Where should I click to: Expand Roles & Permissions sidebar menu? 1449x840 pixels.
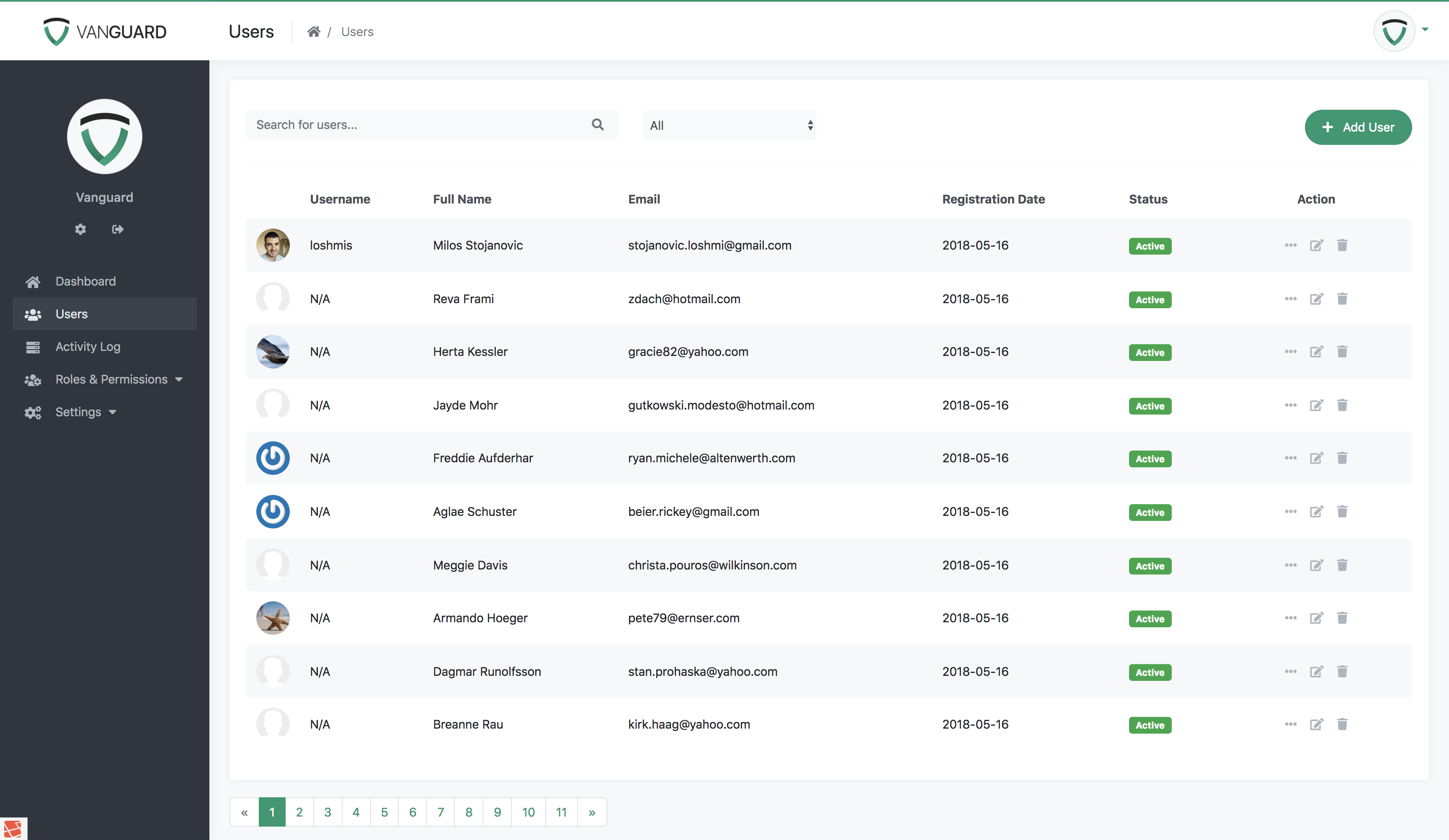[111, 379]
